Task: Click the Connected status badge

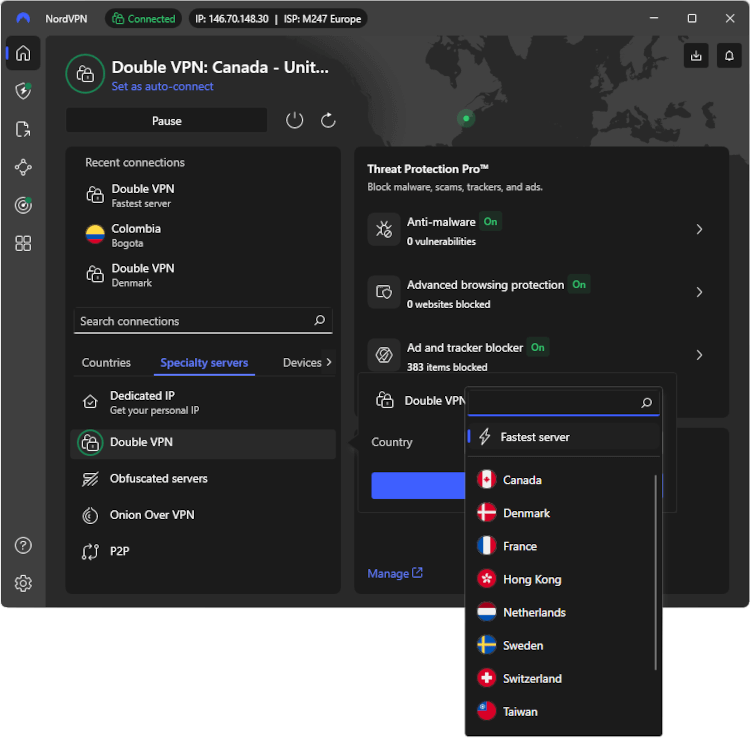Action: pyautogui.click(x=143, y=19)
